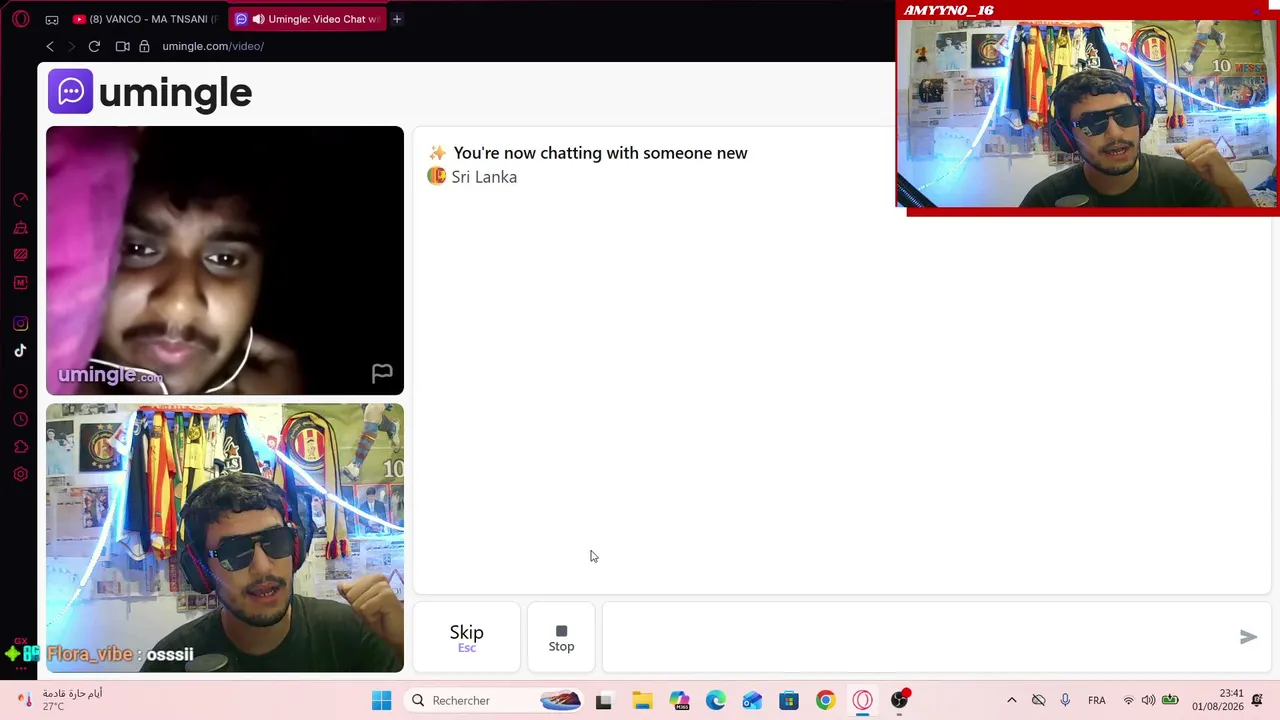This screenshot has height=720, width=1280.
Task: Open Extensions cube icon in Opera sidebar
Action: (x=20, y=446)
